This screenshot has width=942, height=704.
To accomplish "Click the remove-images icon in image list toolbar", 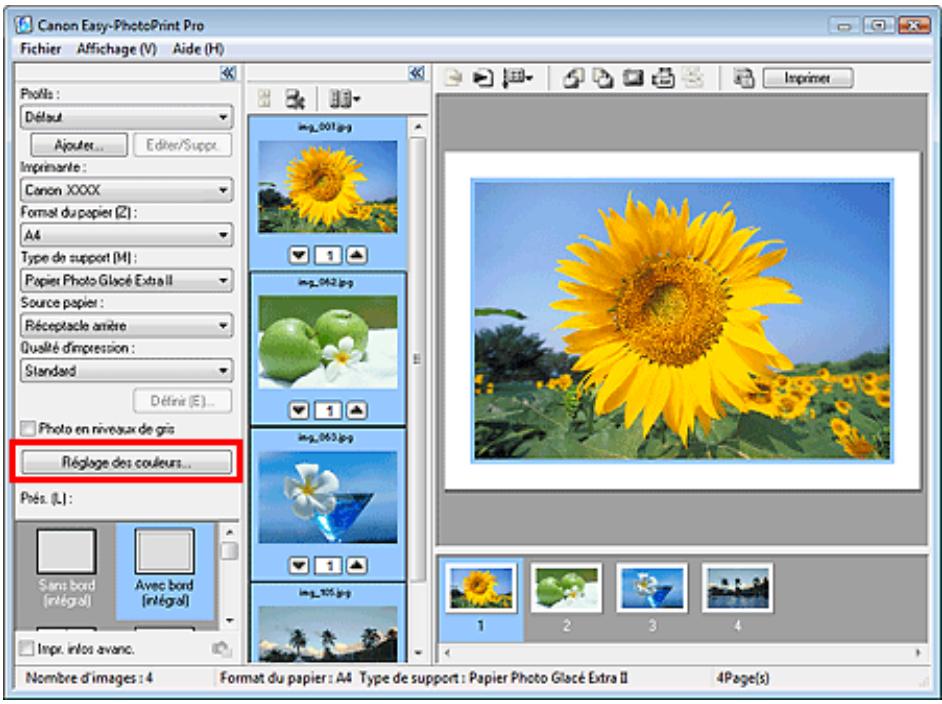I will 294,99.
